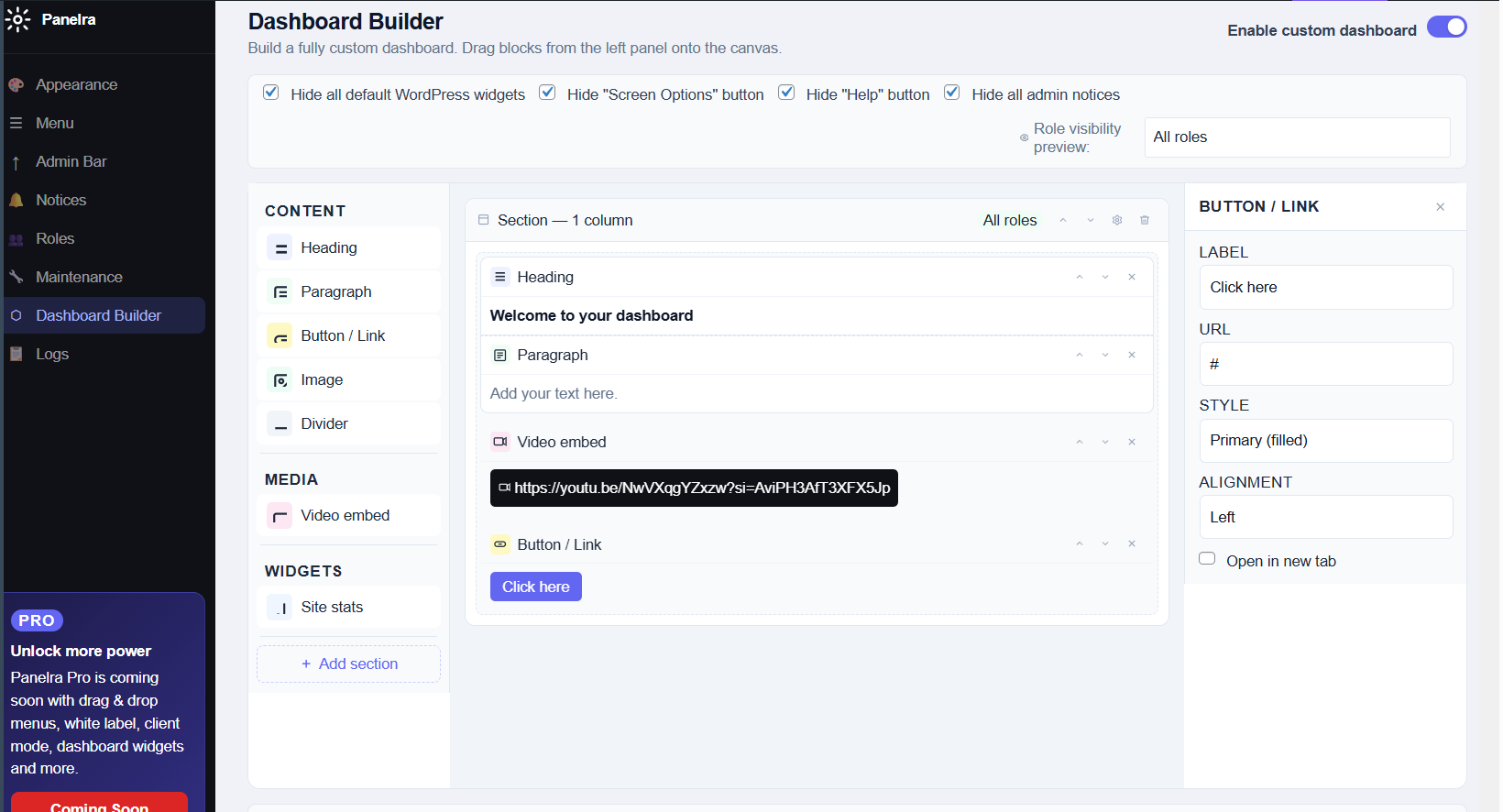Click the Roles people icon
This screenshot has height=812, width=1503.
16,239
